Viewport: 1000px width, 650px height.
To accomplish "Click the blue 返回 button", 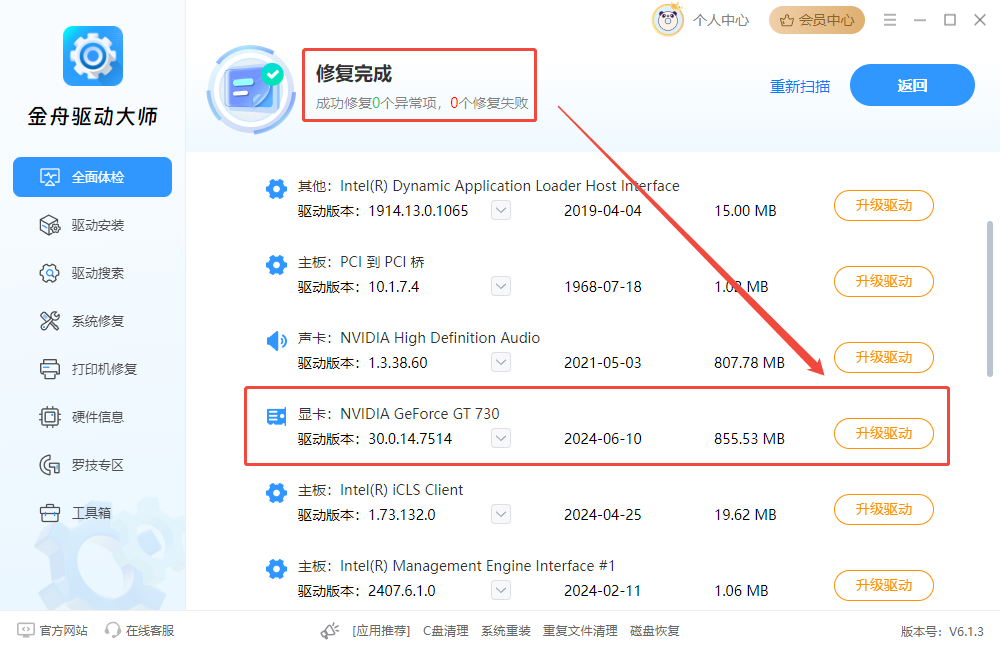I will [x=912, y=85].
